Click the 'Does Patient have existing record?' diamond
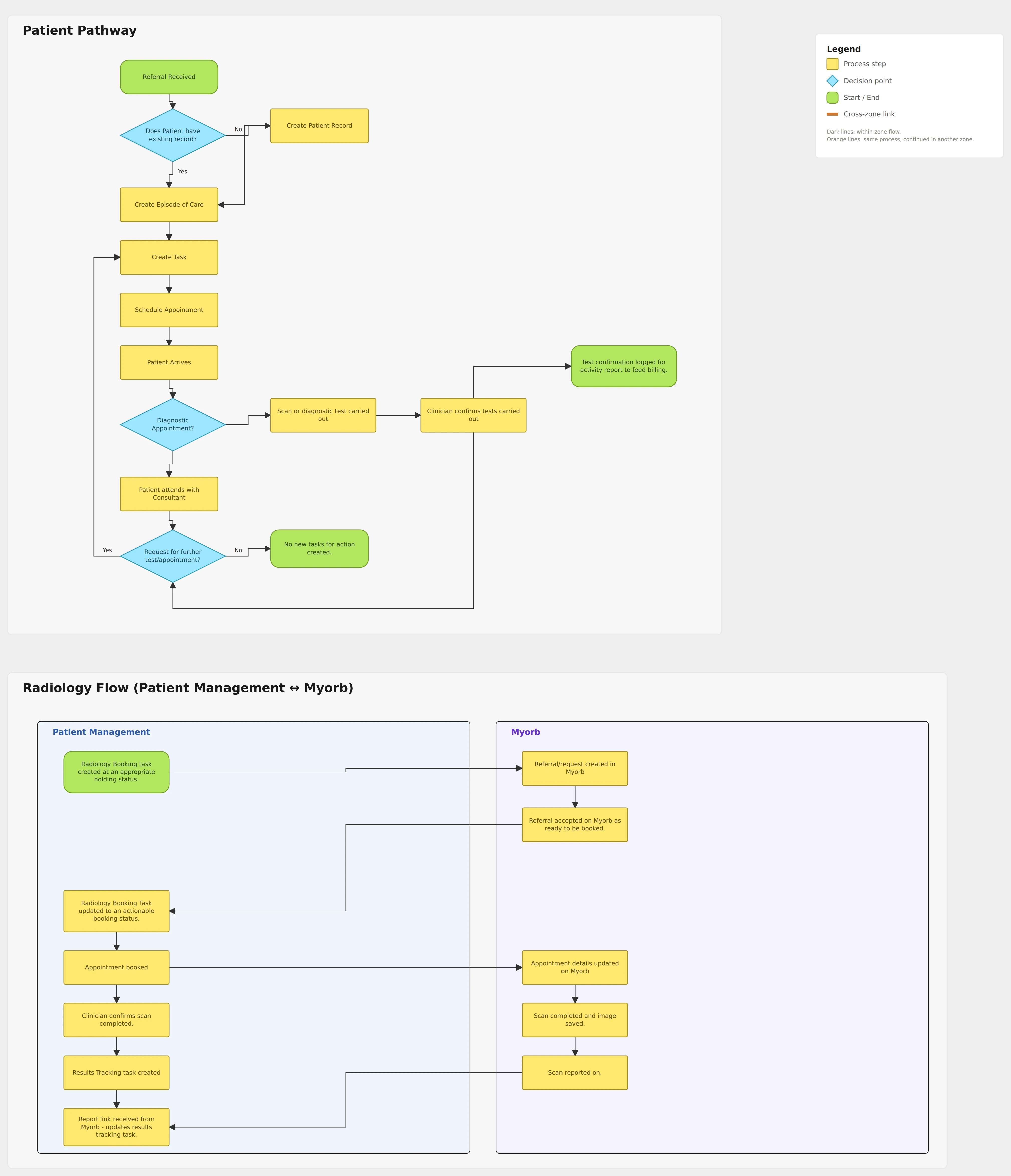1011x1176 pixels. click(173, 135)
